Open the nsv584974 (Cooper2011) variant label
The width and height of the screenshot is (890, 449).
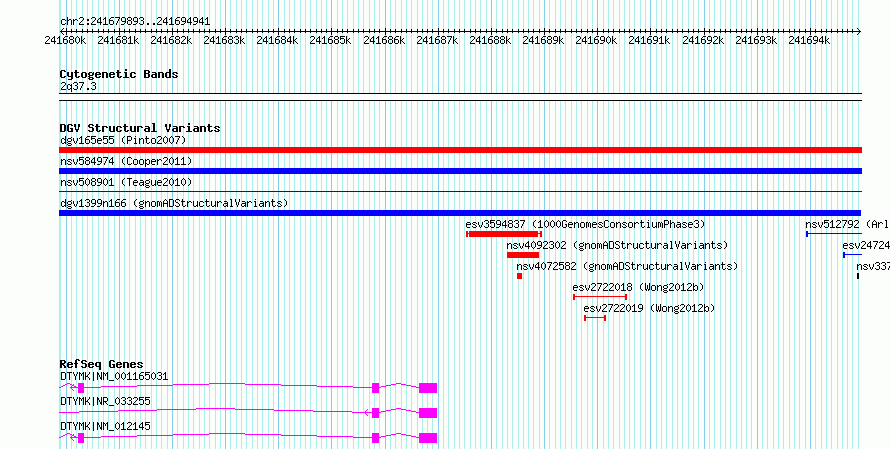click(x=126, y=162)
